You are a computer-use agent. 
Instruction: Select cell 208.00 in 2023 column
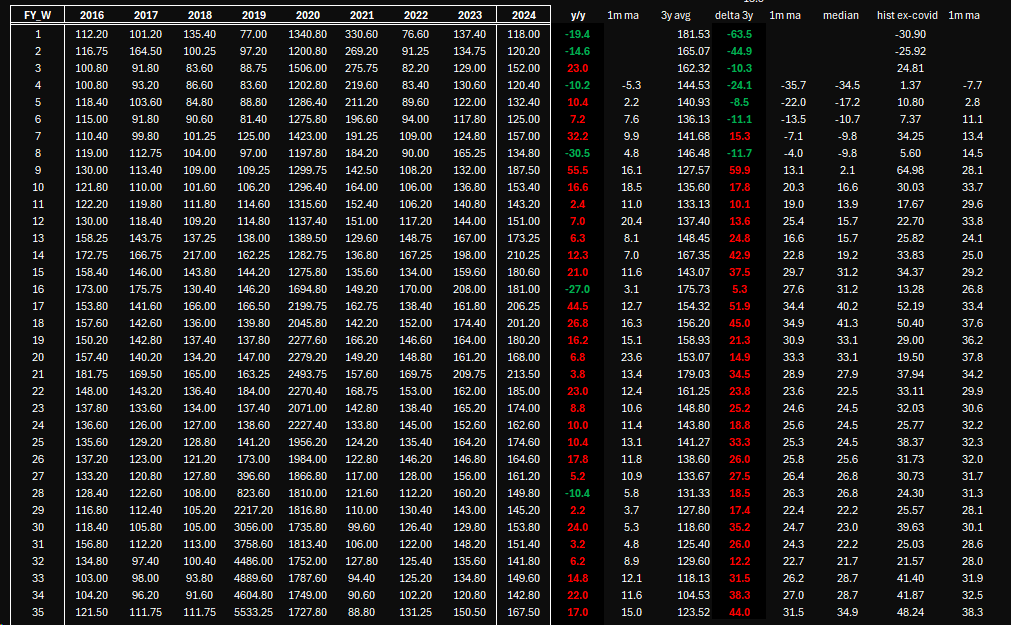(469, 289)
